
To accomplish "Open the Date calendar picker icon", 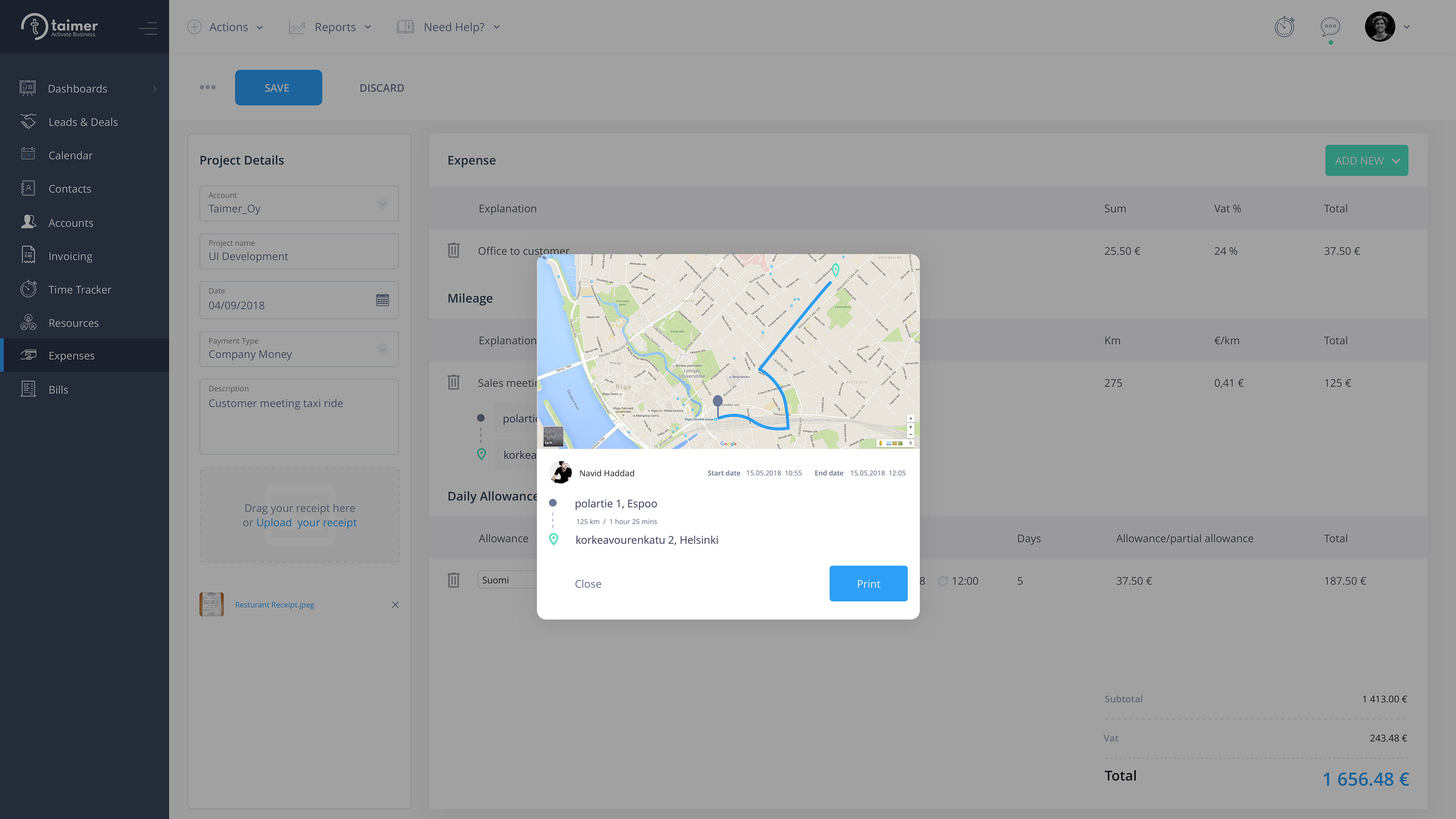I will point(383,300).
